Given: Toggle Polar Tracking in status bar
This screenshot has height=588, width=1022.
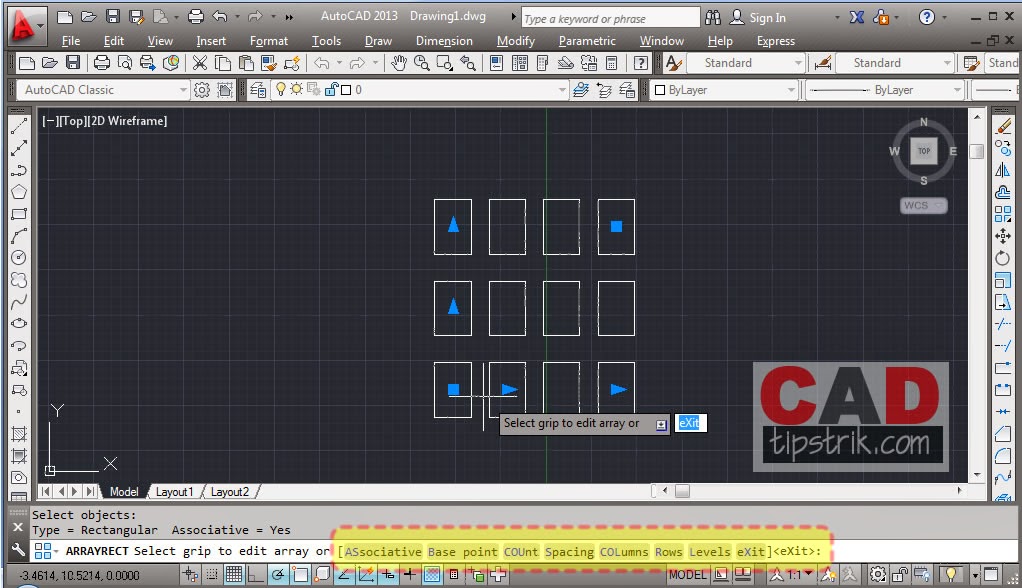Looking at the screenshot, I should (x=278, y=574).
